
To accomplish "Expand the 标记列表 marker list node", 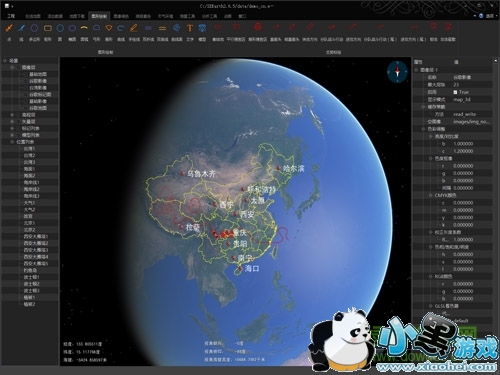I will point(12,128).
